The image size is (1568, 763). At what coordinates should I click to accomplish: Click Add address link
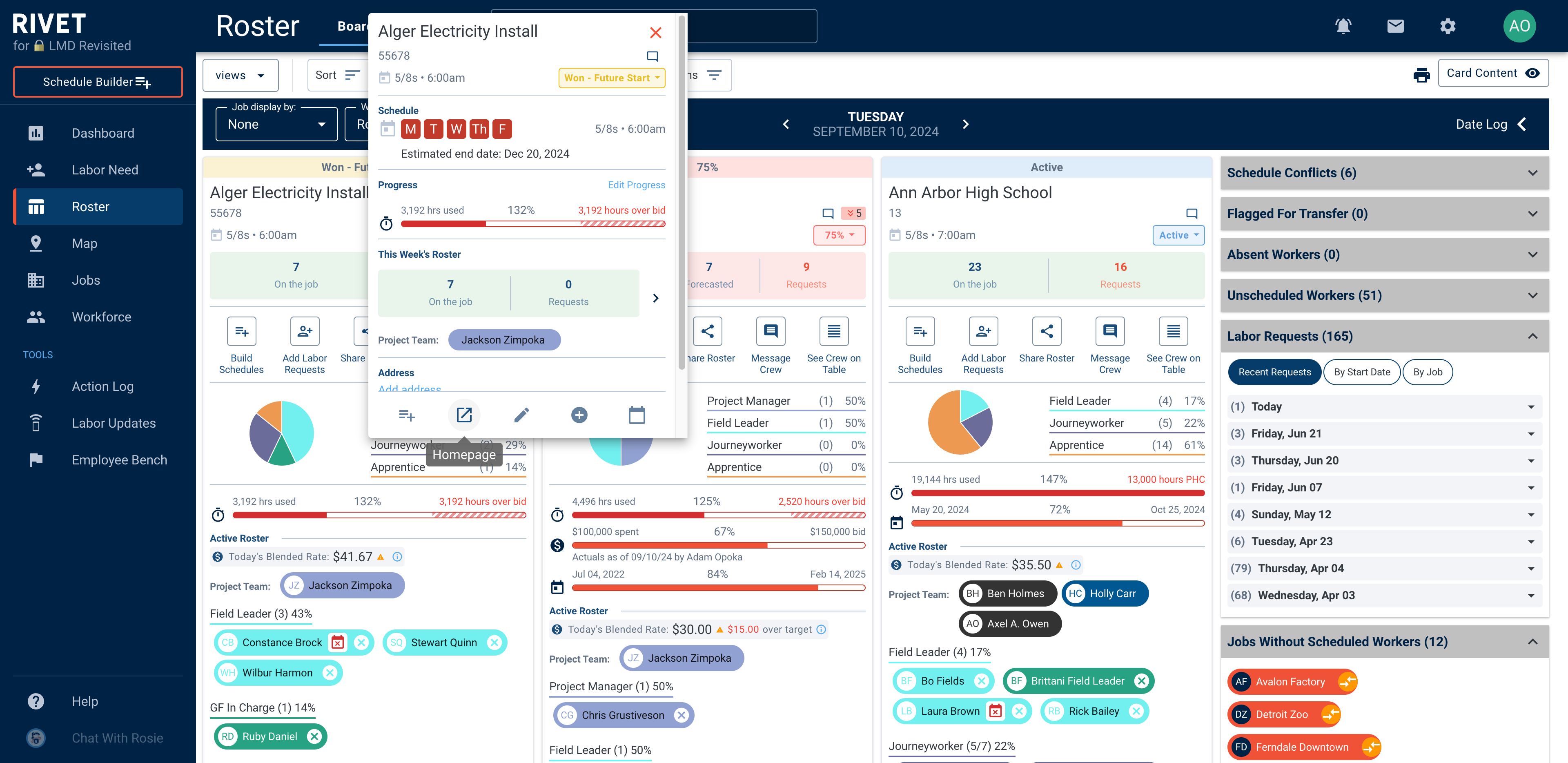pos(410,388)
